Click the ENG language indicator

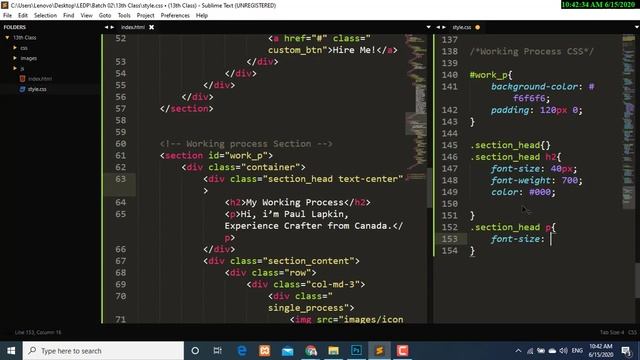click(577, 351)
